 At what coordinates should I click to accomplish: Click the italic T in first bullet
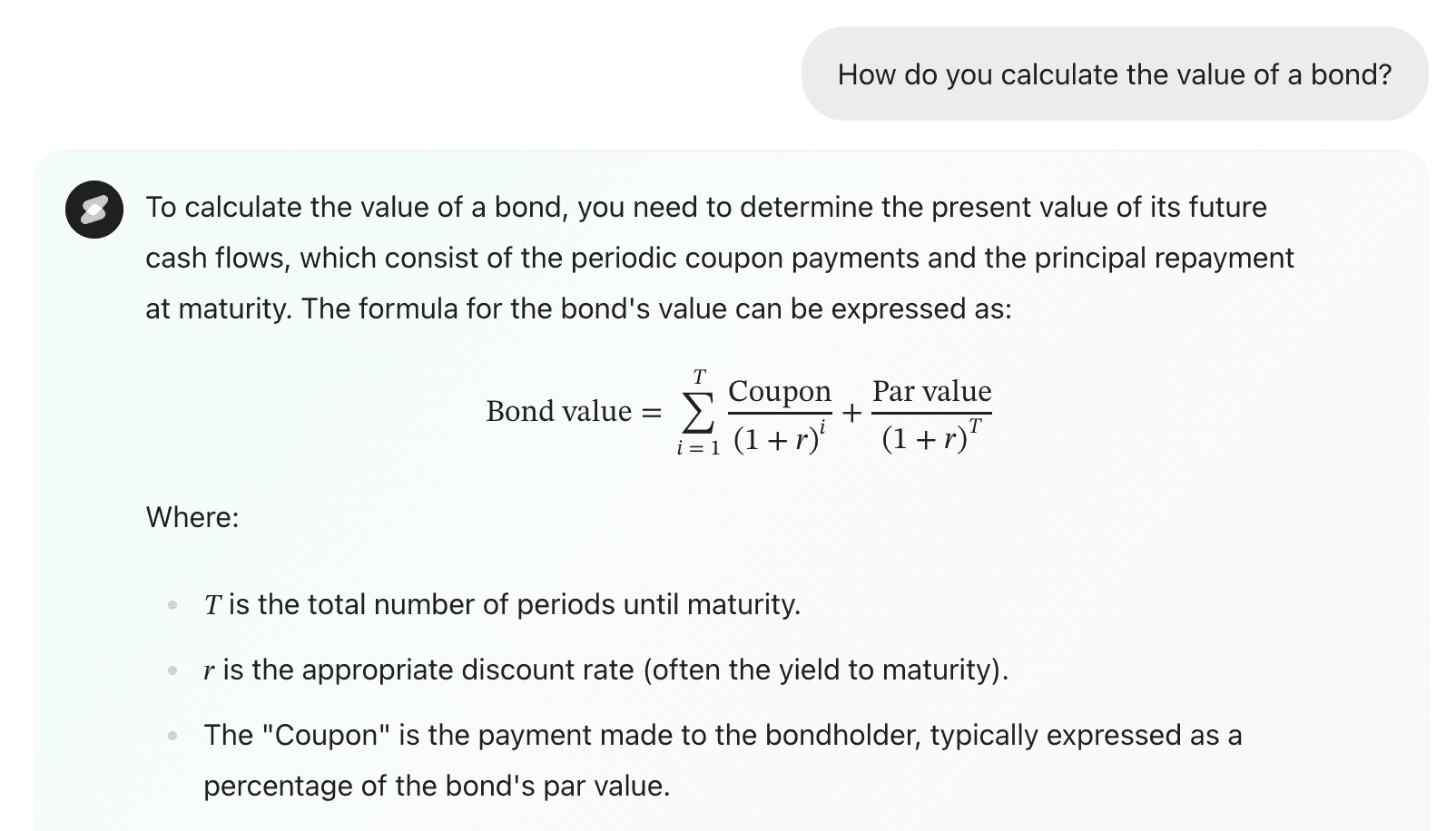(x=212, y=605)
